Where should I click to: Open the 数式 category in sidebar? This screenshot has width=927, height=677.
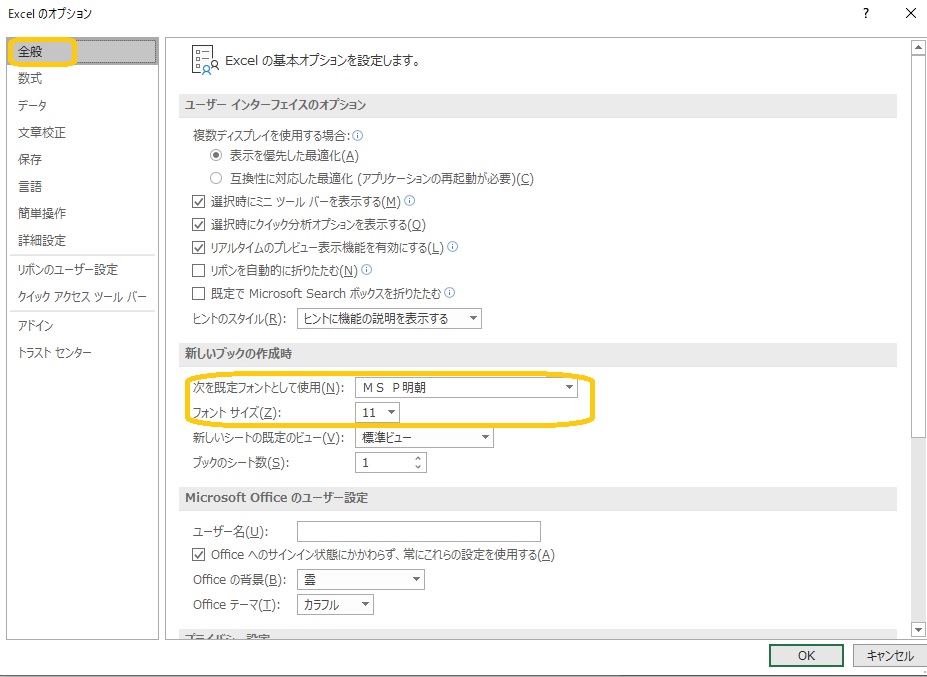pyautogui.click(x=30, y=78)
